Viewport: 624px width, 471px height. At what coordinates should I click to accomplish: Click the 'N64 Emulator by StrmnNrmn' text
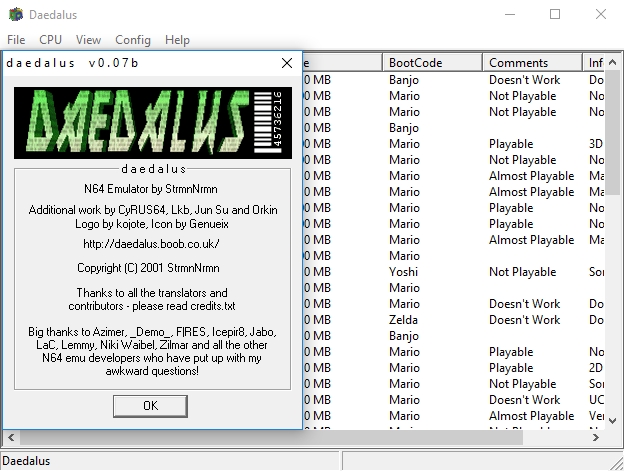point(151,189)
